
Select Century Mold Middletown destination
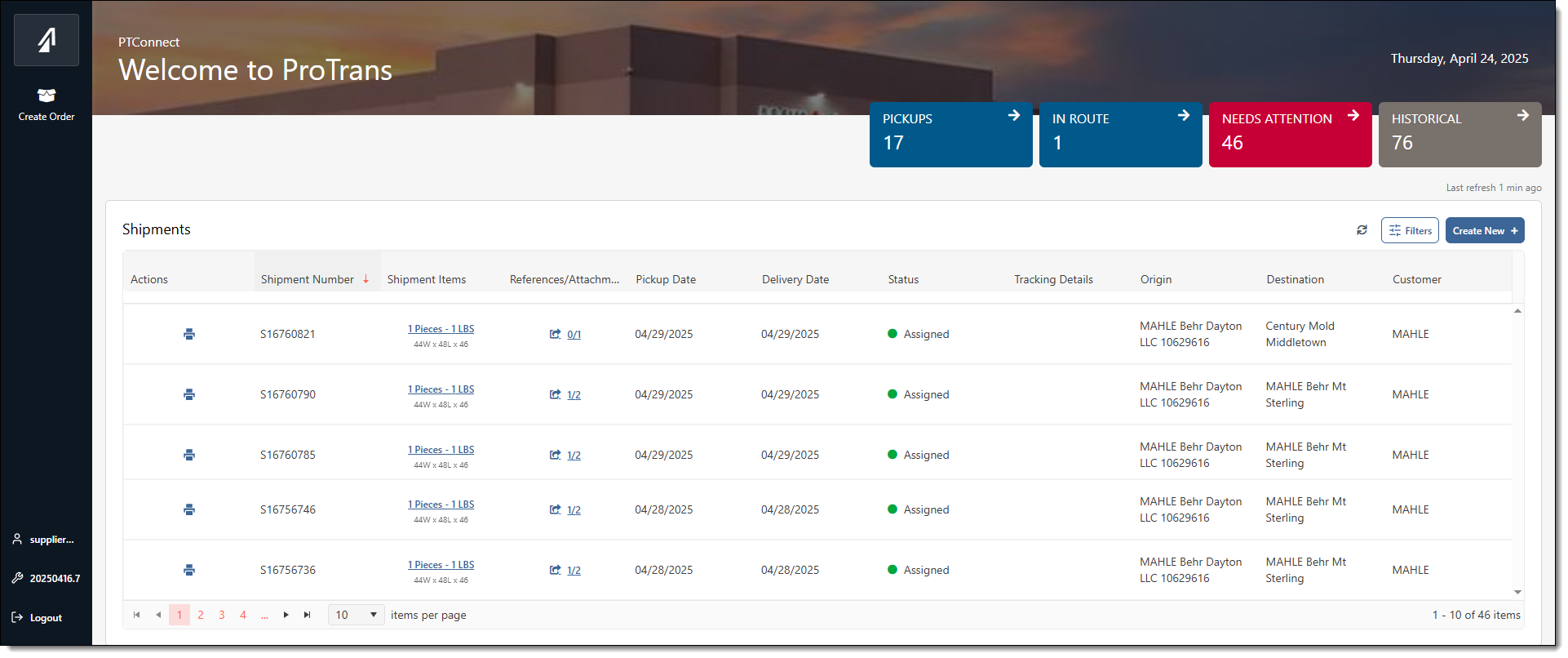pos(1300,334)
